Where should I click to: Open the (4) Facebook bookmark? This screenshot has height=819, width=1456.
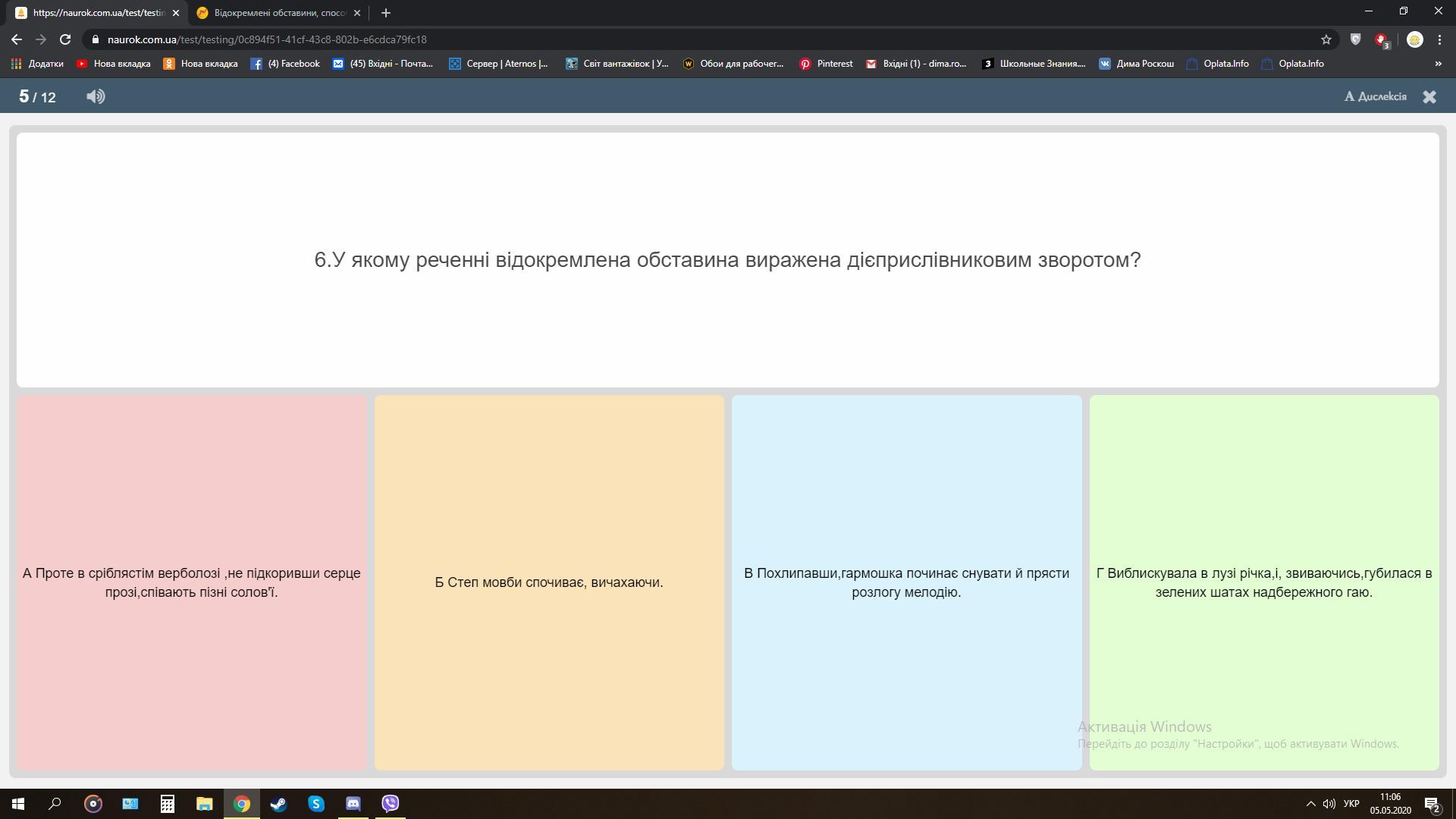tap(286, 64)
